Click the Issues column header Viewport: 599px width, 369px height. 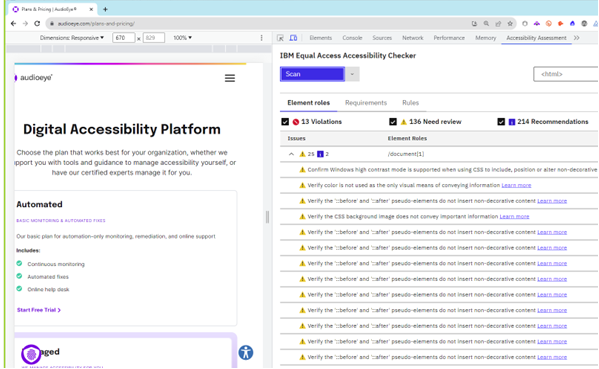tap(296, 138)
